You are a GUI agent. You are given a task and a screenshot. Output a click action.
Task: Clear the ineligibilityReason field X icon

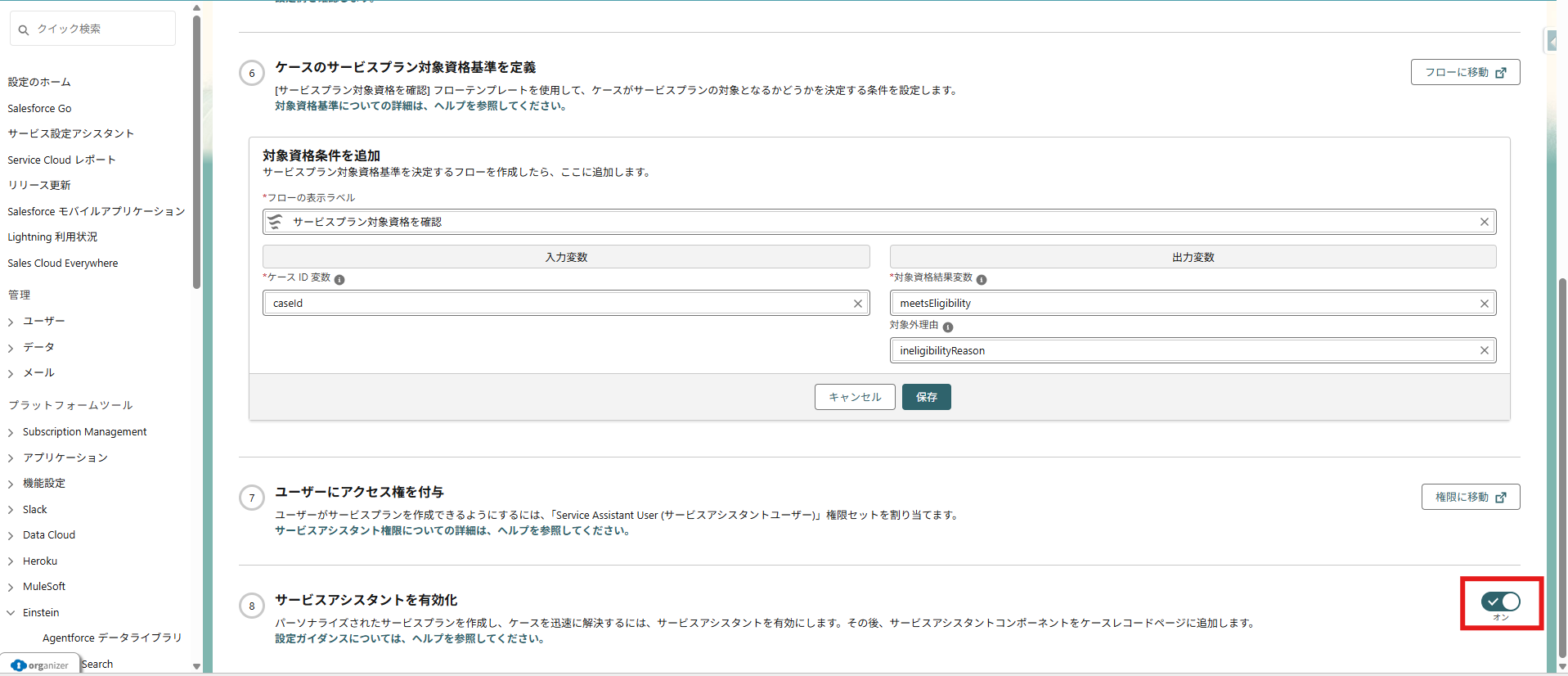coord(1484,351)
